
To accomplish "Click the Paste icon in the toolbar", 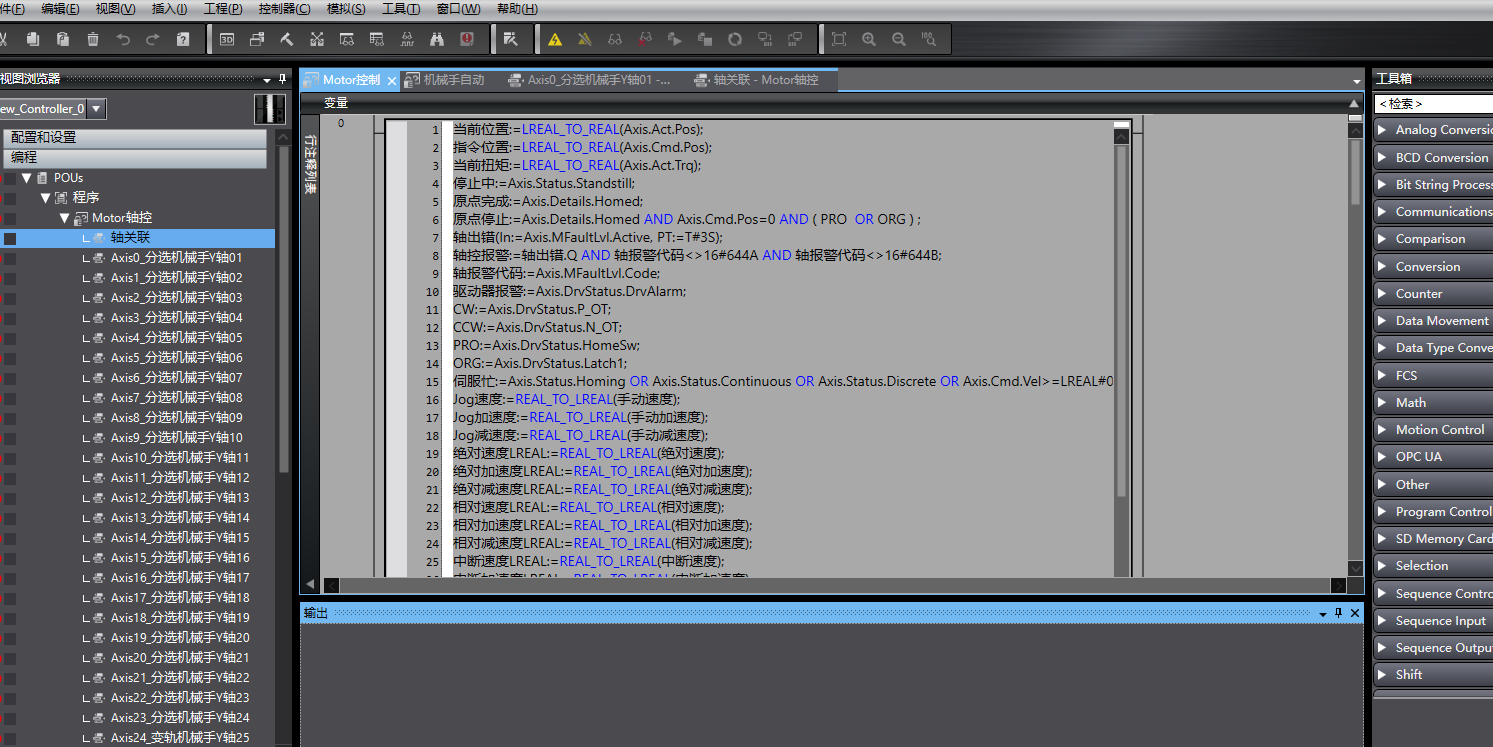I will click(x=63, y=39).
